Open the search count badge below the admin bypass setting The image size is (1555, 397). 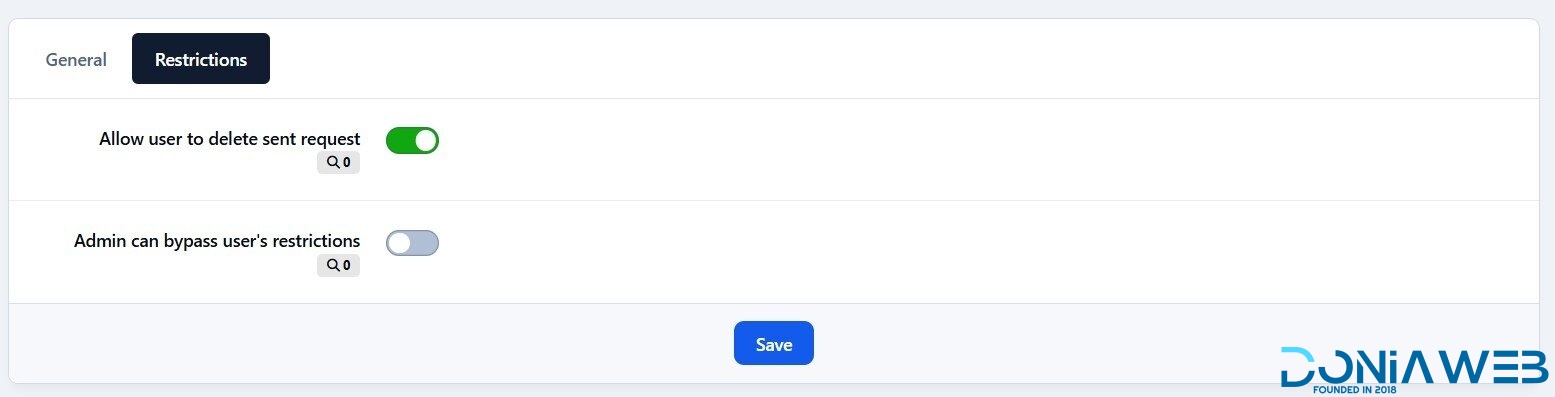[x=338, y=266]
